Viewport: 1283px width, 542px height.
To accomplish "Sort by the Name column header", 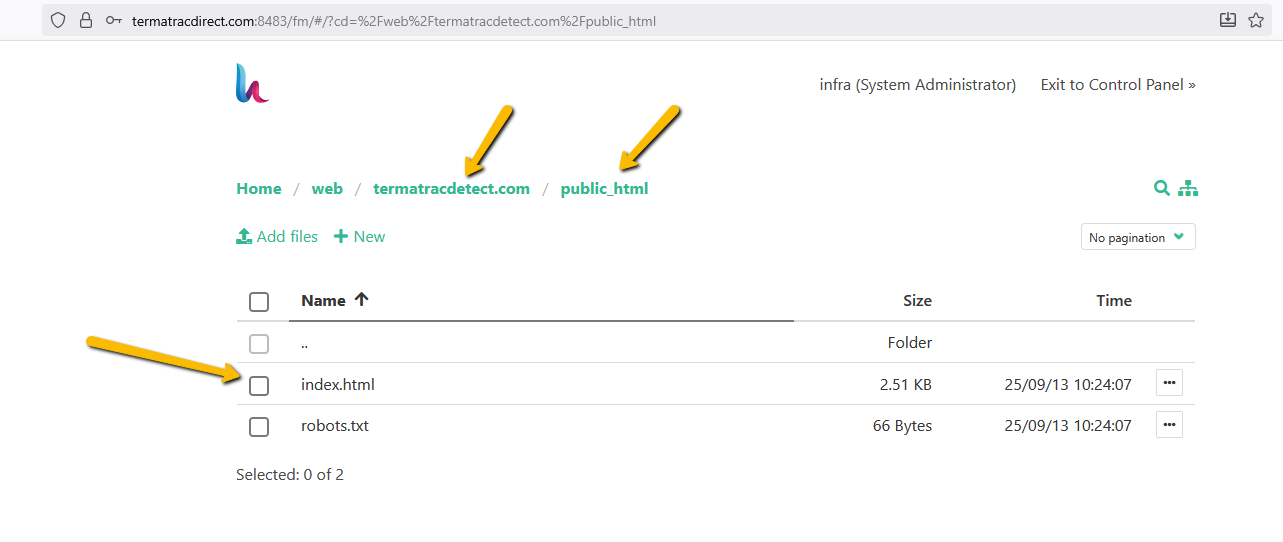I will [323, 300].
